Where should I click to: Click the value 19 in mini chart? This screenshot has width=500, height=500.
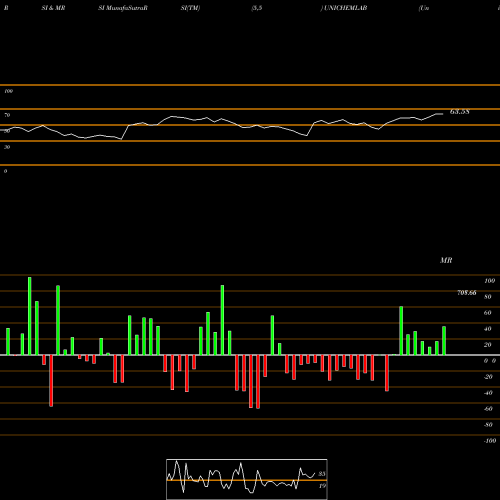[322, 486]
